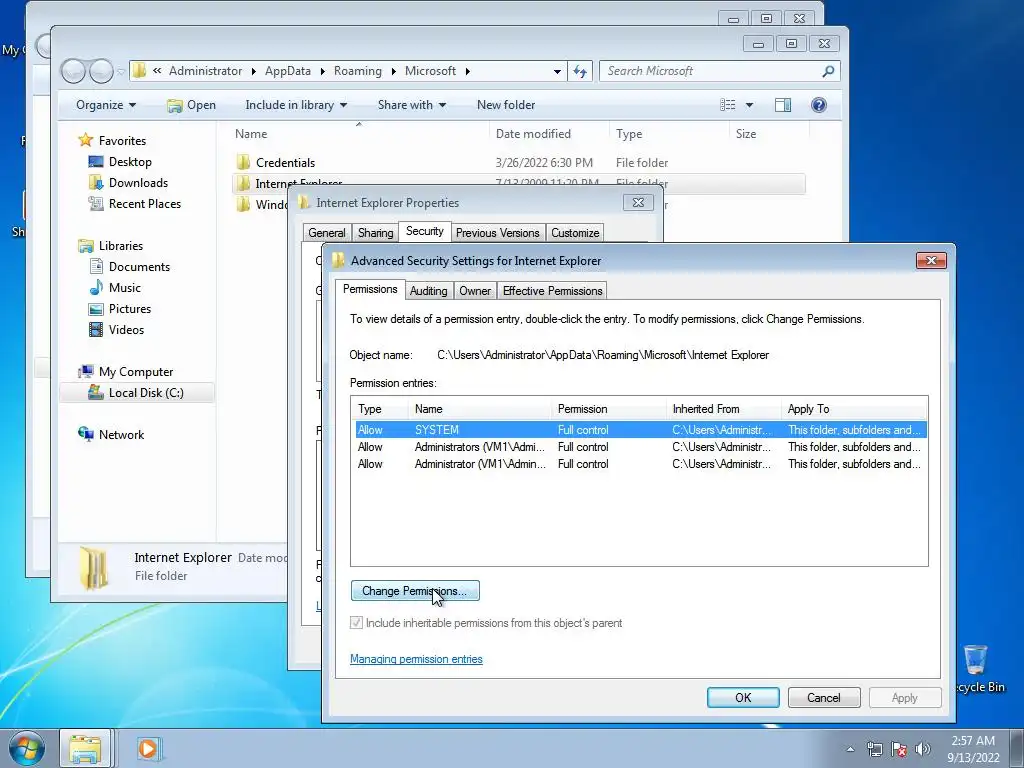
Task: Open Documents library
Action: click(139, 266)
